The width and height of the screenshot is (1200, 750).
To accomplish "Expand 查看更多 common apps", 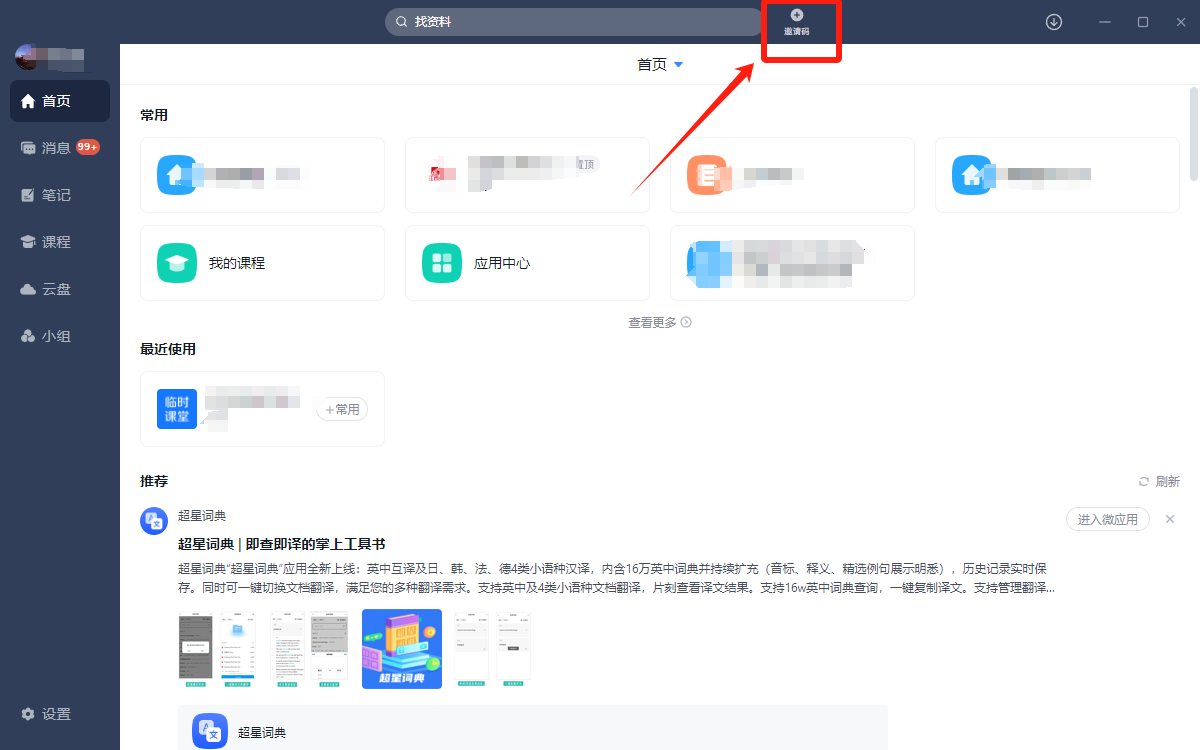I will click(x=659, y=322).
